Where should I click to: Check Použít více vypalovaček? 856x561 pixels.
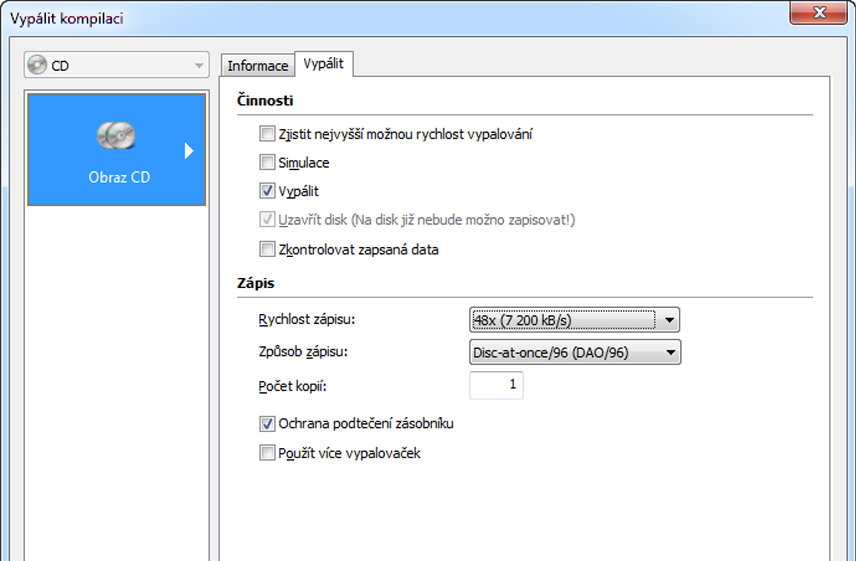coord(267,453)
